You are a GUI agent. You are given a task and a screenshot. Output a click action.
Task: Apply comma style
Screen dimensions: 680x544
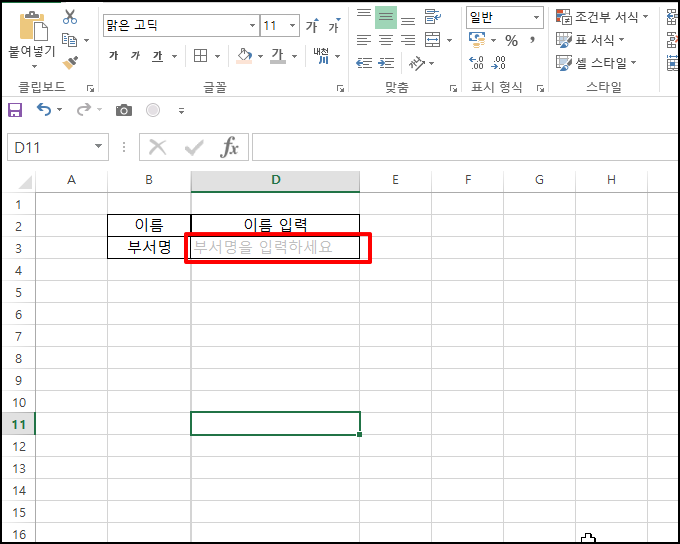(532, 40)
